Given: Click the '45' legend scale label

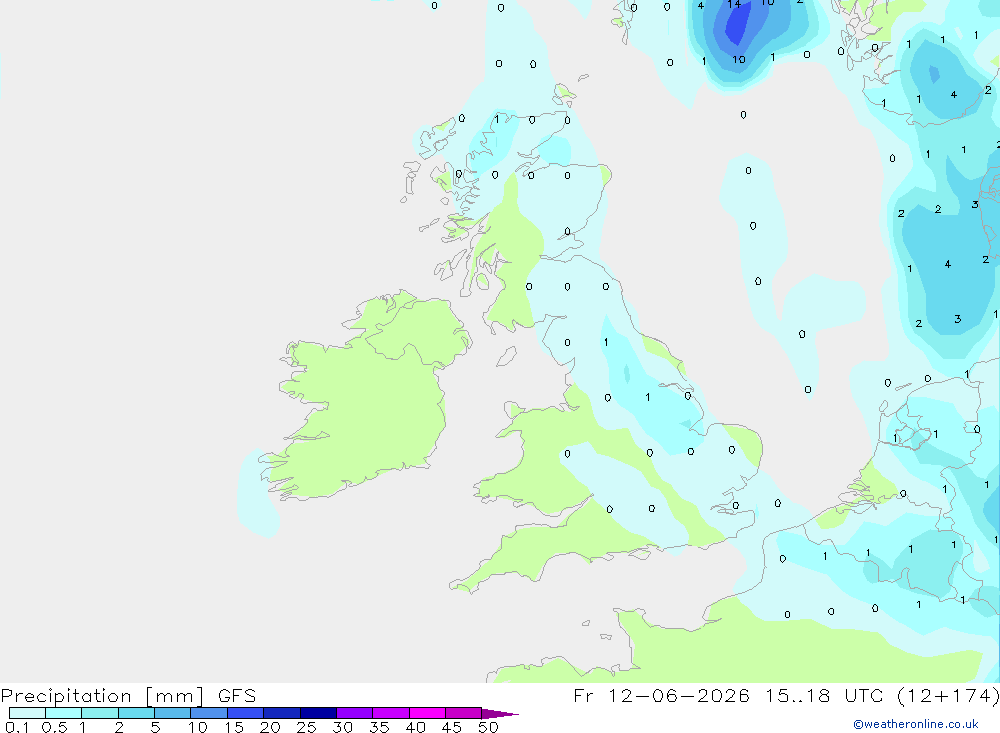Looking at the screenshot, I should 452,727.
